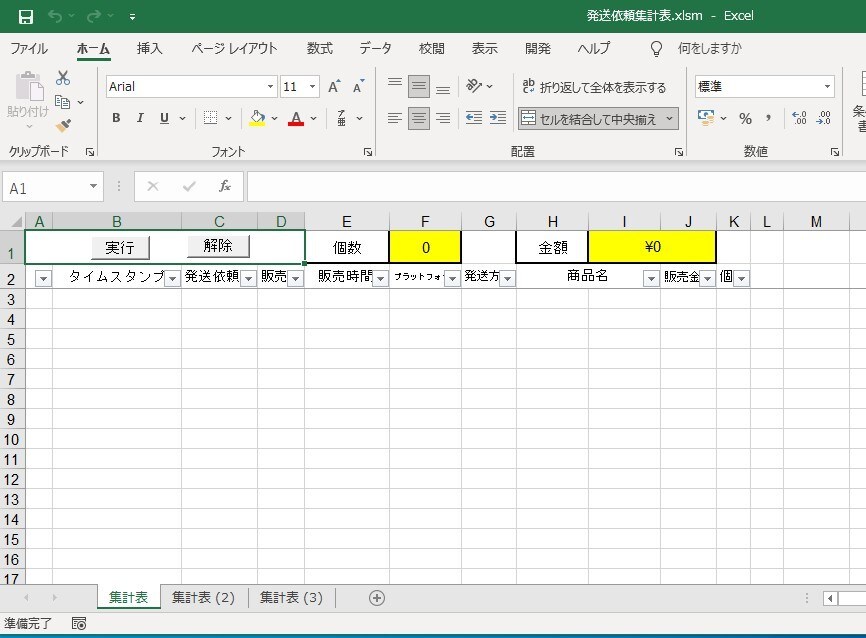Click the 実行 button in sheet

click(120, 247)
